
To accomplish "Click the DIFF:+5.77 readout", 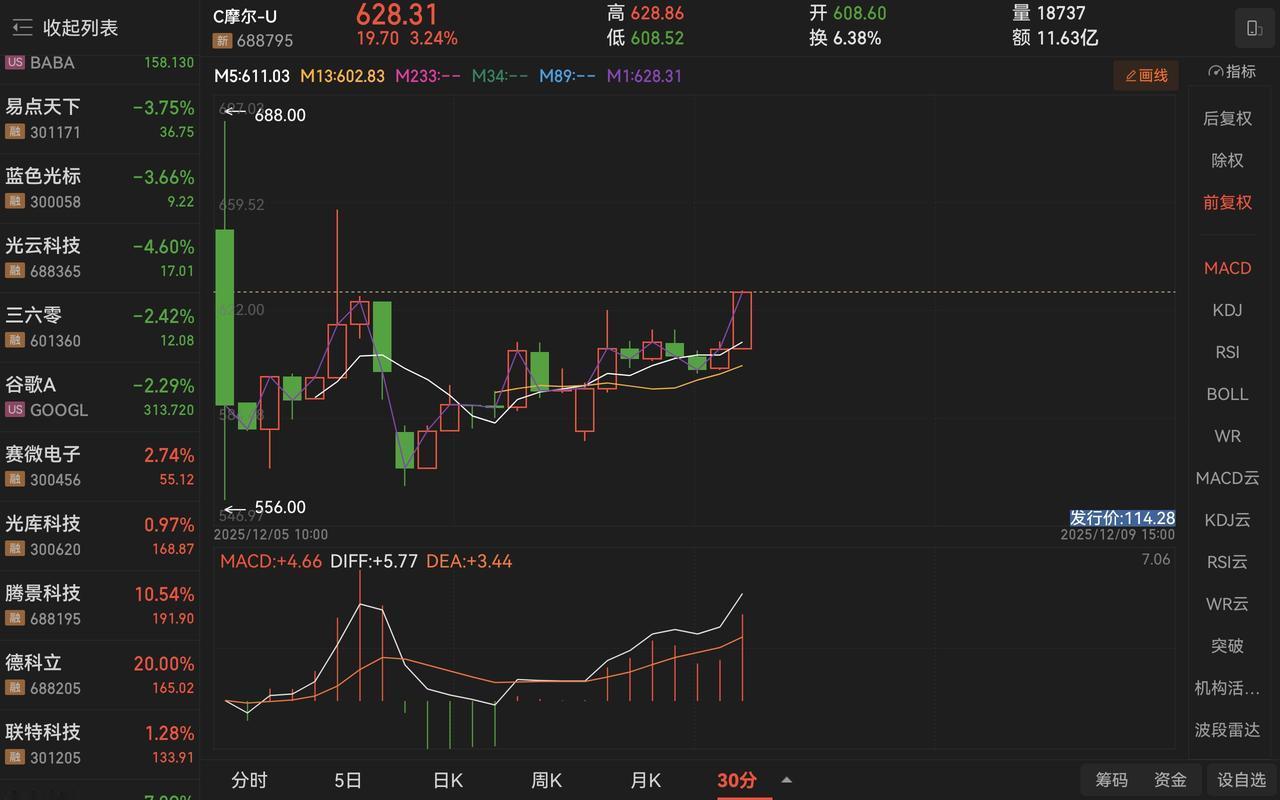I will pos(374,561).
